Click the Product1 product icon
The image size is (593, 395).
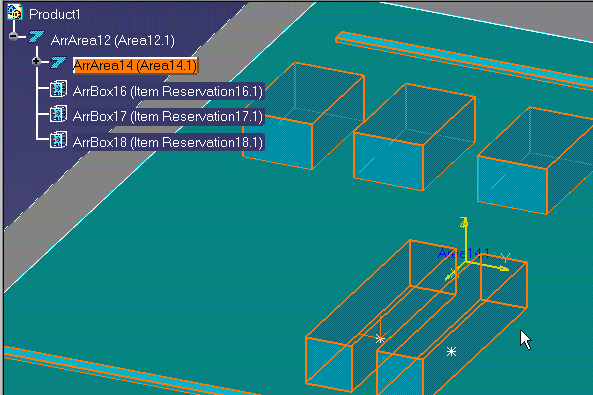[x=15, y=12]
